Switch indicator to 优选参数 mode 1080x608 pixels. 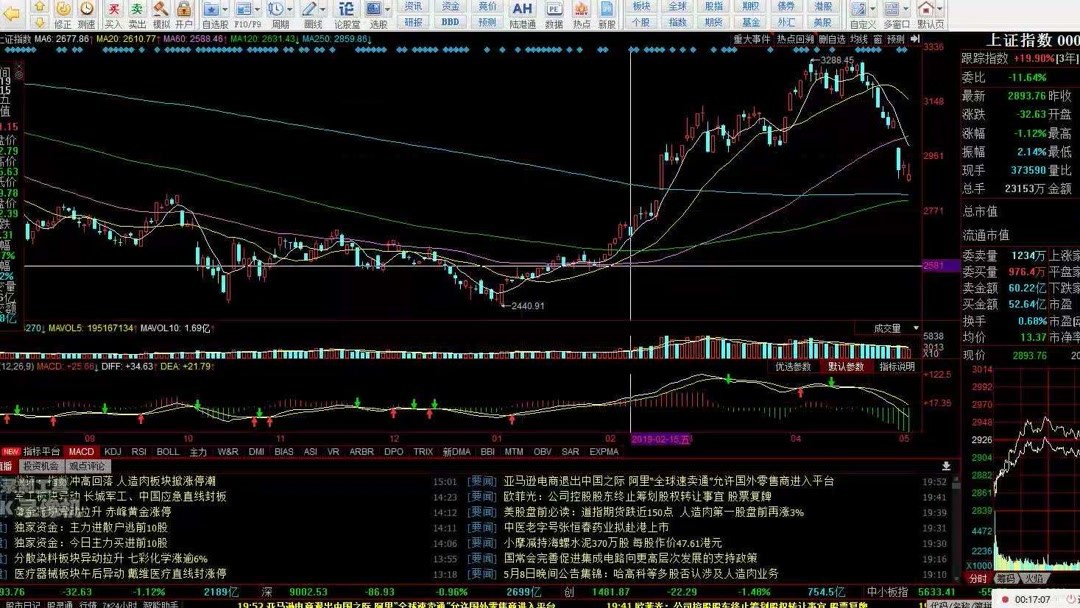tap(794, 366)
